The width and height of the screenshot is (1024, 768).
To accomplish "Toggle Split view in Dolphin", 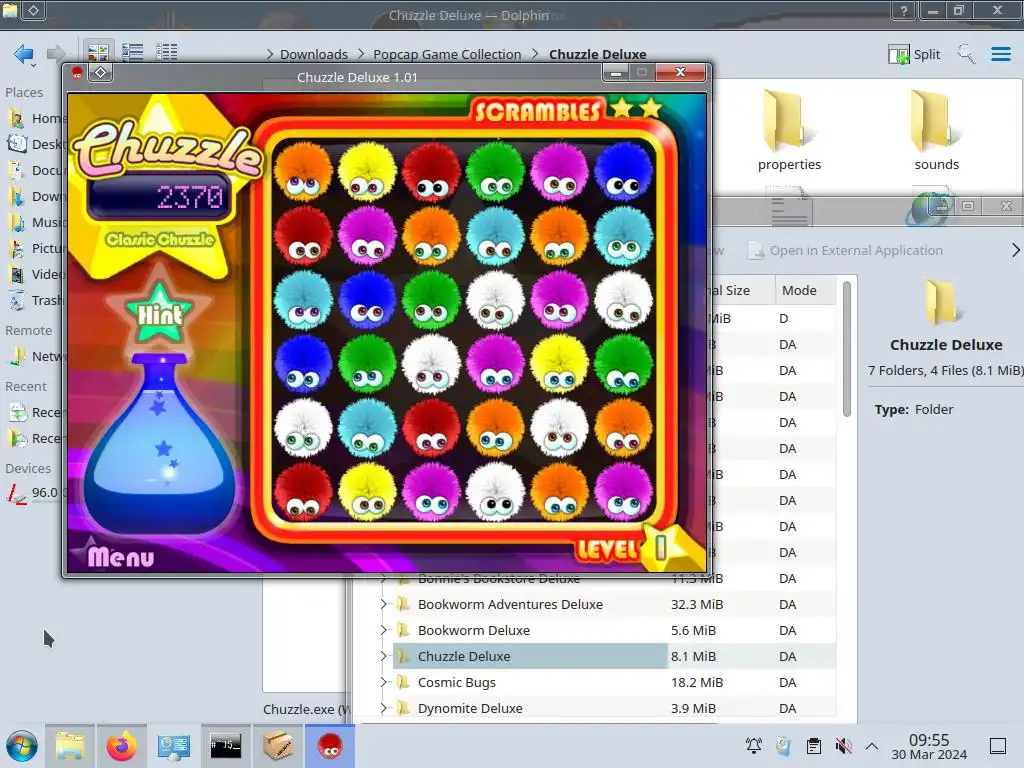I will click(x=914, y=54).
